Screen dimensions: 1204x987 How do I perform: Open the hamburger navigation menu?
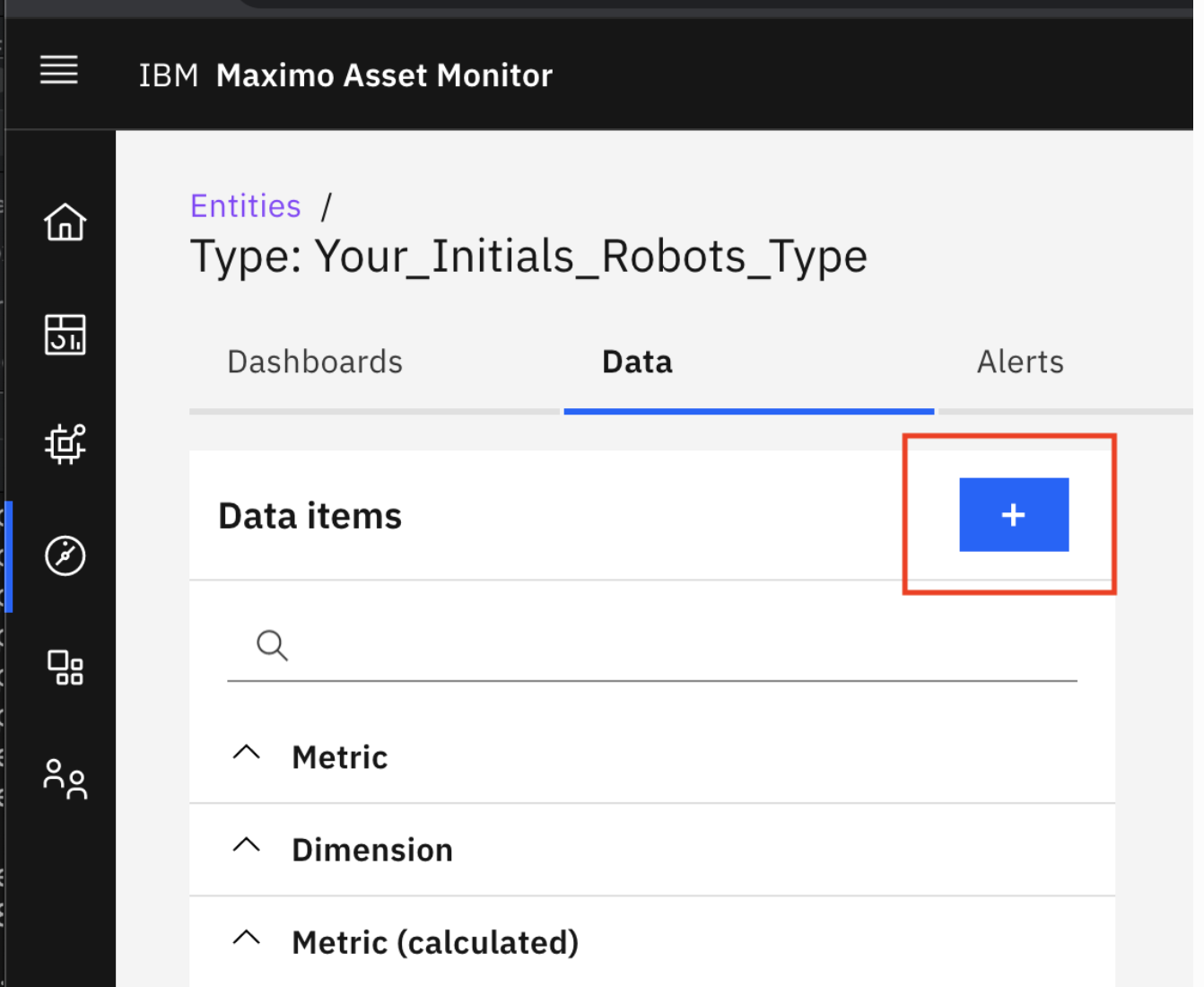pyautogui.click(x=59, y=70)
